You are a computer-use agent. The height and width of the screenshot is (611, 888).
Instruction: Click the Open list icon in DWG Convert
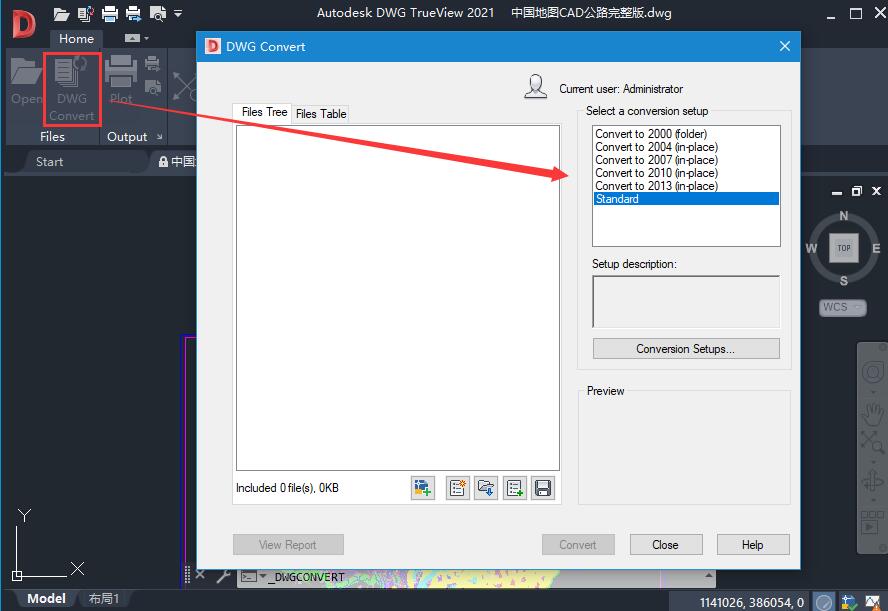pos(486,488)
